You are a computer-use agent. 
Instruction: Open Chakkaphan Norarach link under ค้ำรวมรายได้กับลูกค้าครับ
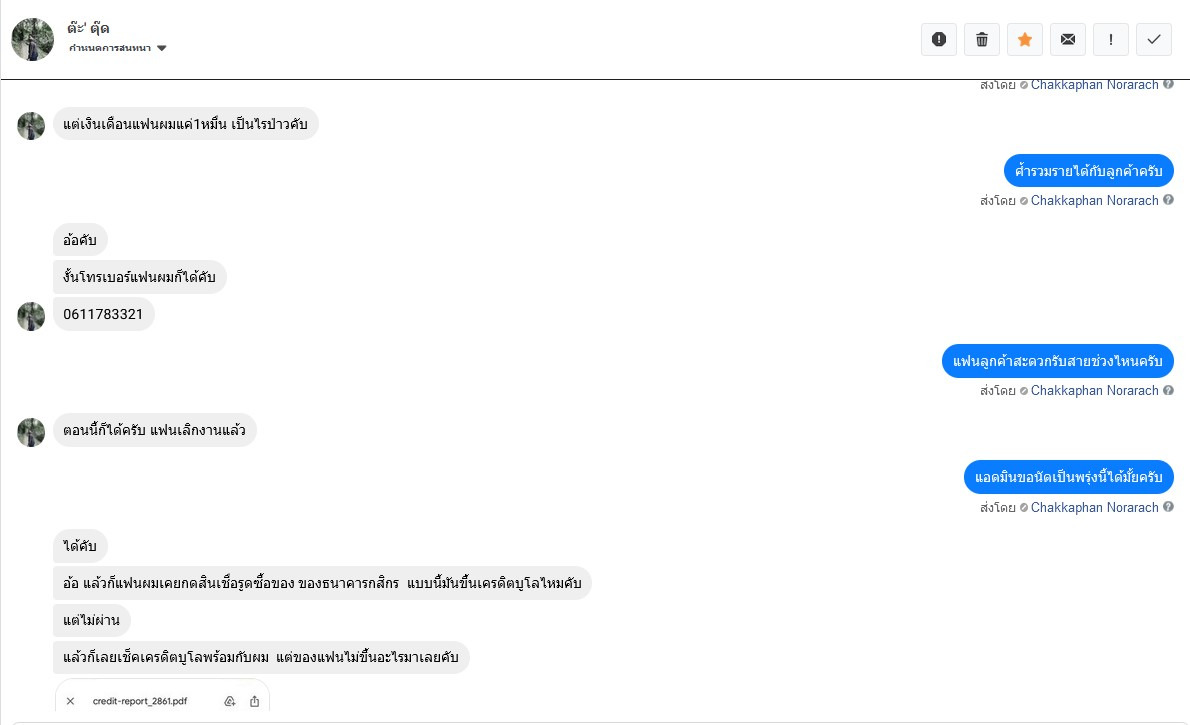[x=1094, y=200]
